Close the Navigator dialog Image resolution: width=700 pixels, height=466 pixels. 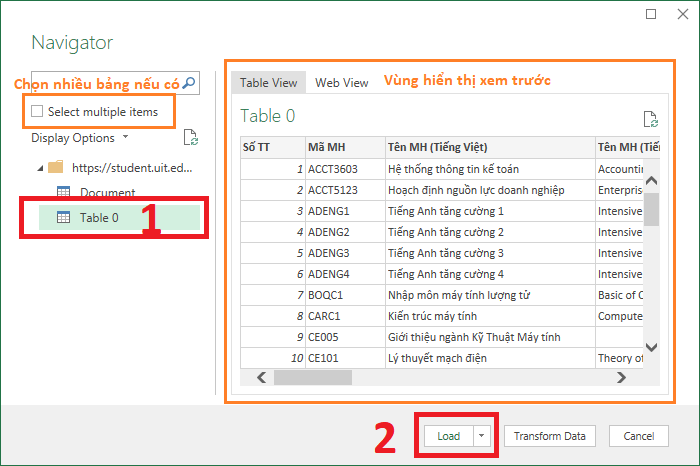pyautogui.click(x=683, y=14)
